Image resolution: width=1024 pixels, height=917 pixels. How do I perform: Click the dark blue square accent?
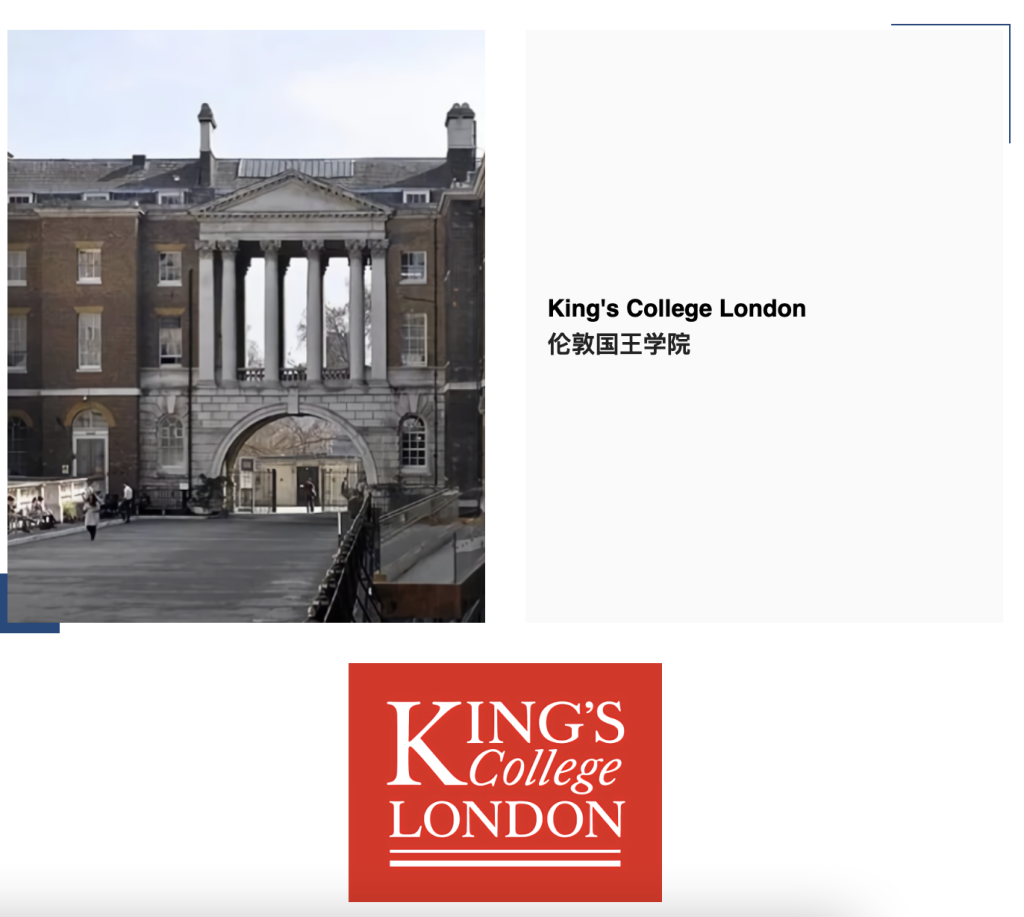(29, 604)
